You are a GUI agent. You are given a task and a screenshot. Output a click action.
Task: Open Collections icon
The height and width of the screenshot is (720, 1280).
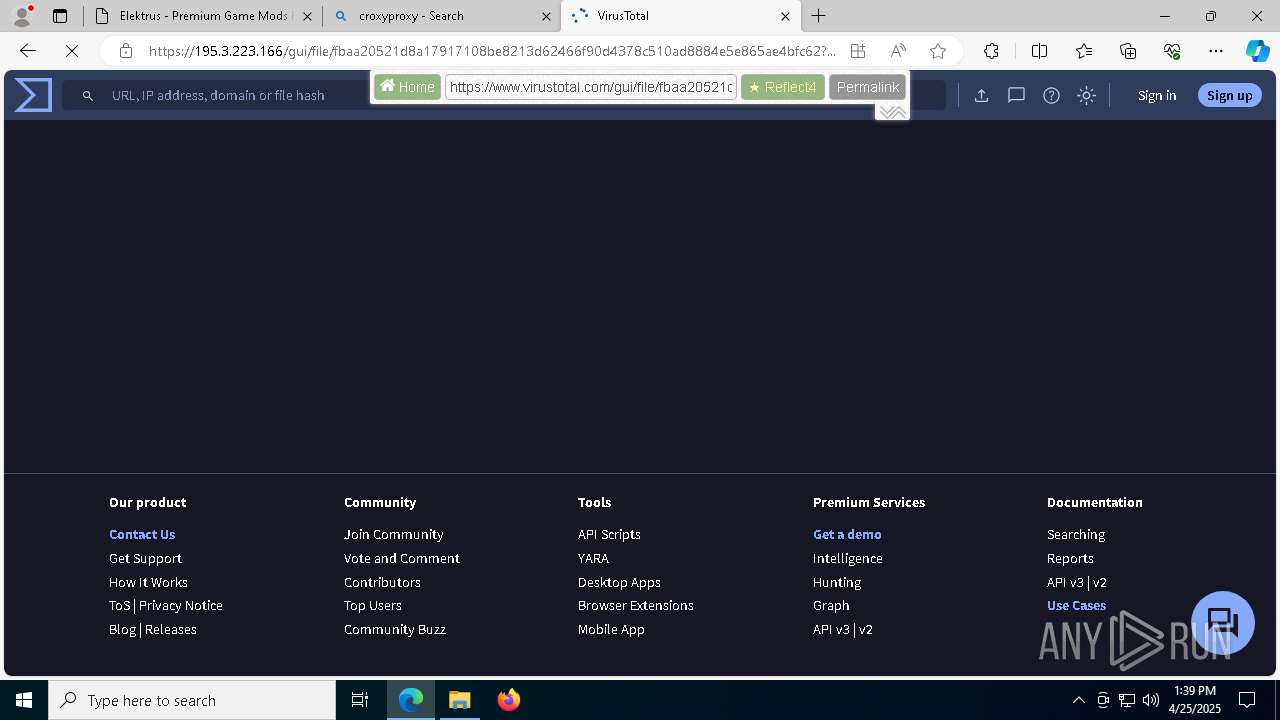[1128, 51]
